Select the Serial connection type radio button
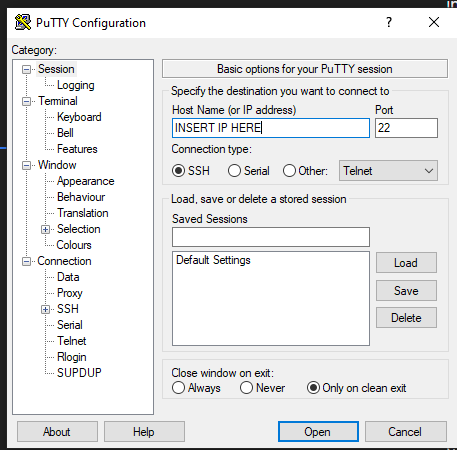The height and width of the screenshot is (450, 457). tap(234, 171)
